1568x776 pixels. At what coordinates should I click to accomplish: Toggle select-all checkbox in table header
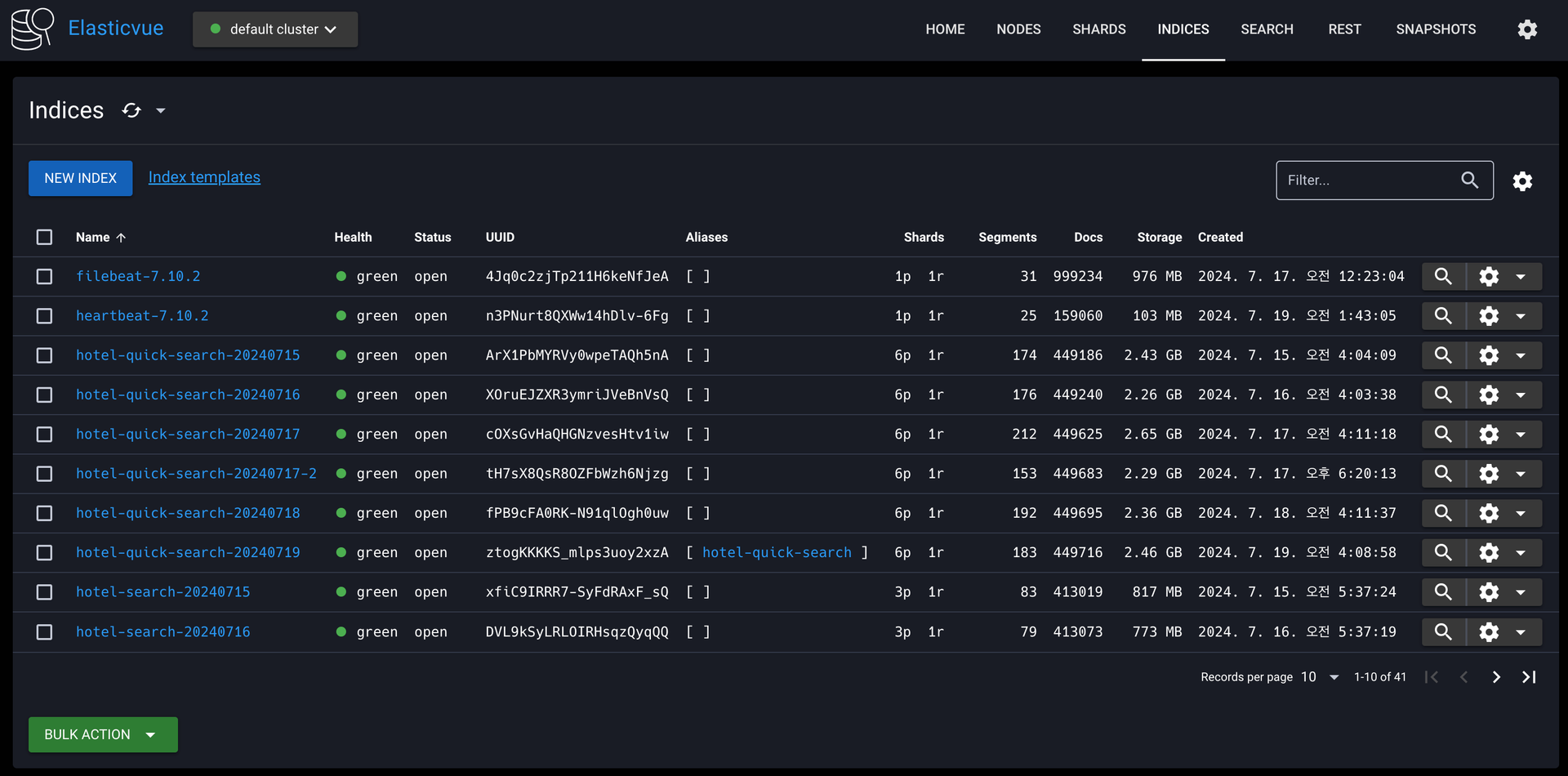pos(44,237)
